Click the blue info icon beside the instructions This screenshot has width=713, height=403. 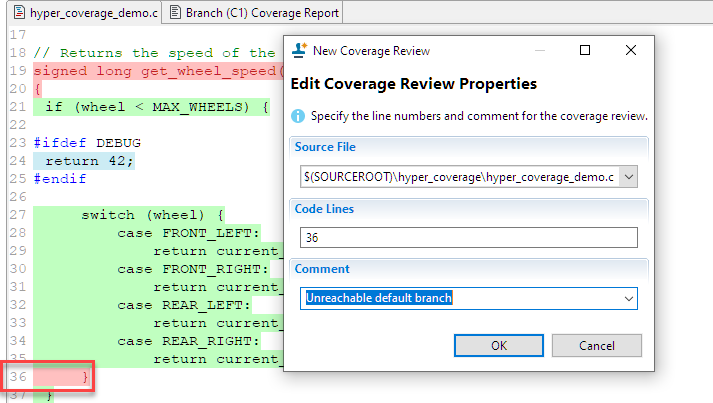298,116
